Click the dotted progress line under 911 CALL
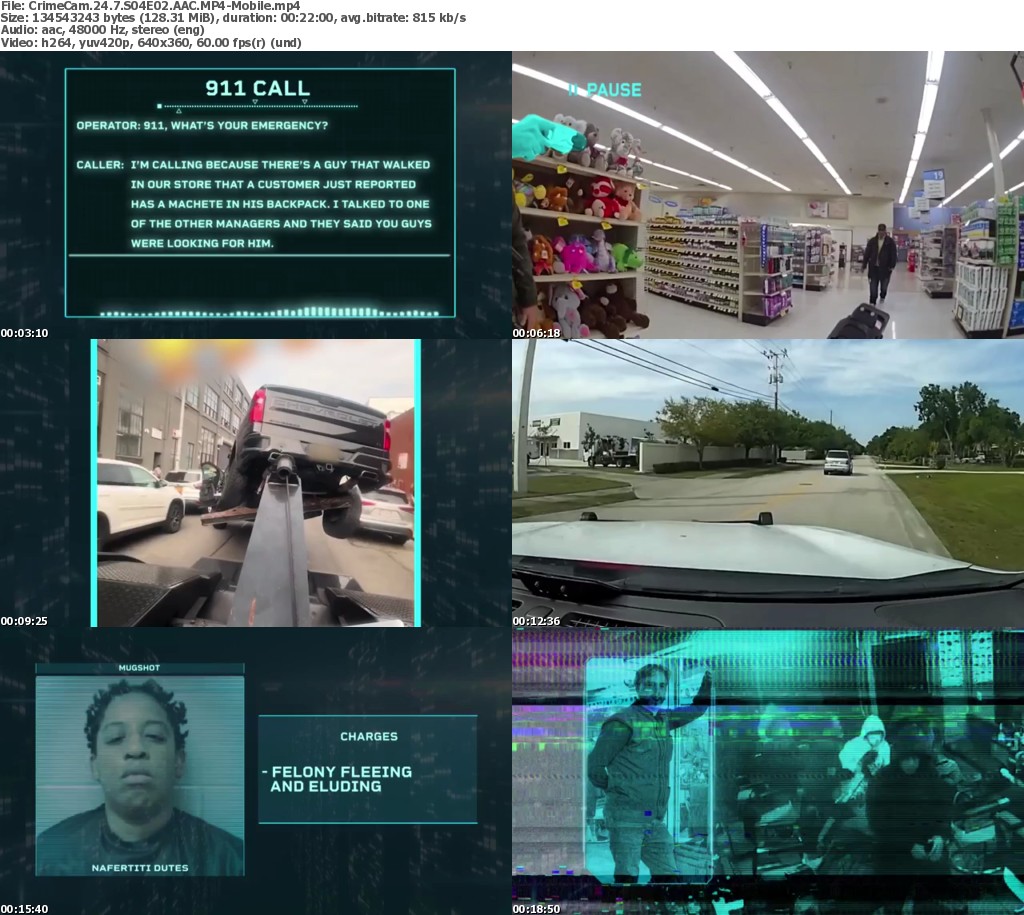The image size is (1024, 915). 258,106
